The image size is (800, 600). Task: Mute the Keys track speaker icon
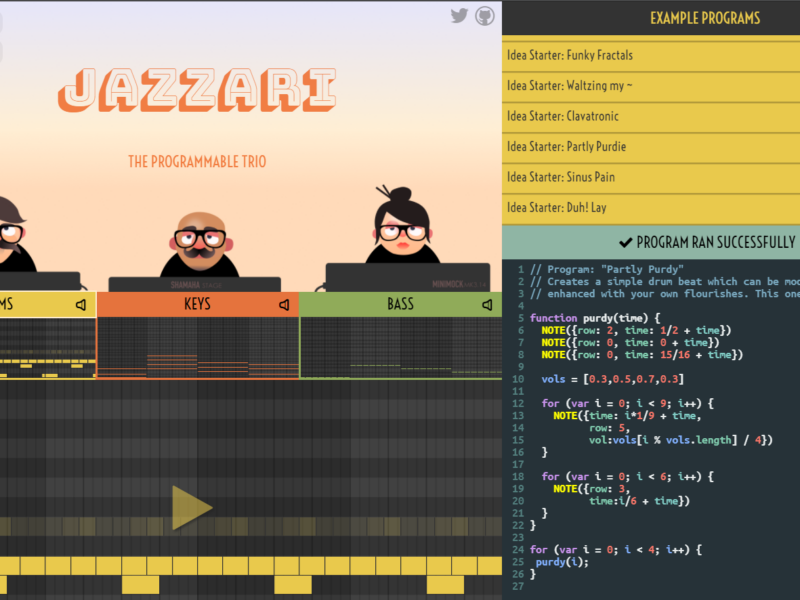285,304
